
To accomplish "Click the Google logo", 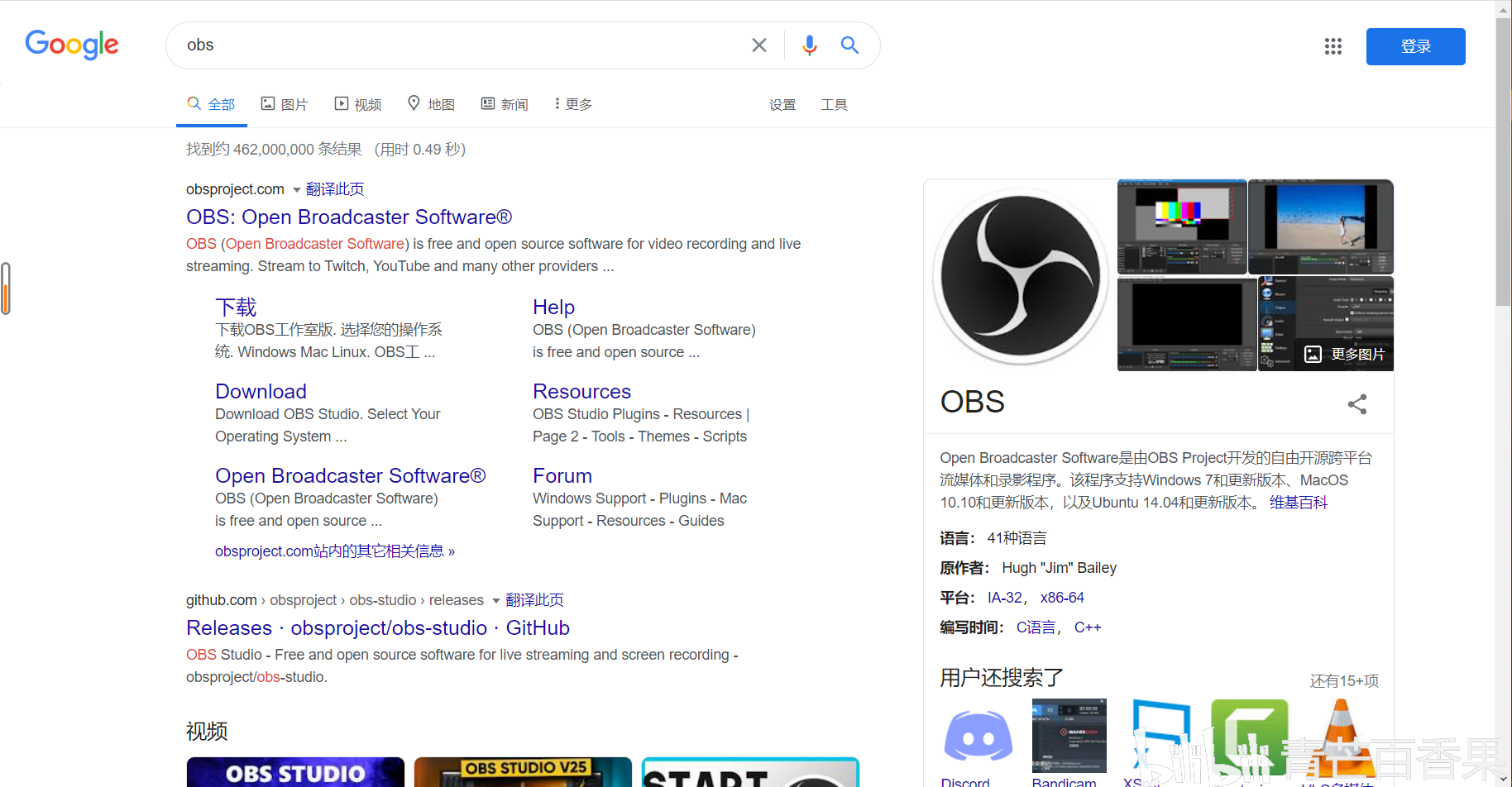I will (x=72, y=45).
